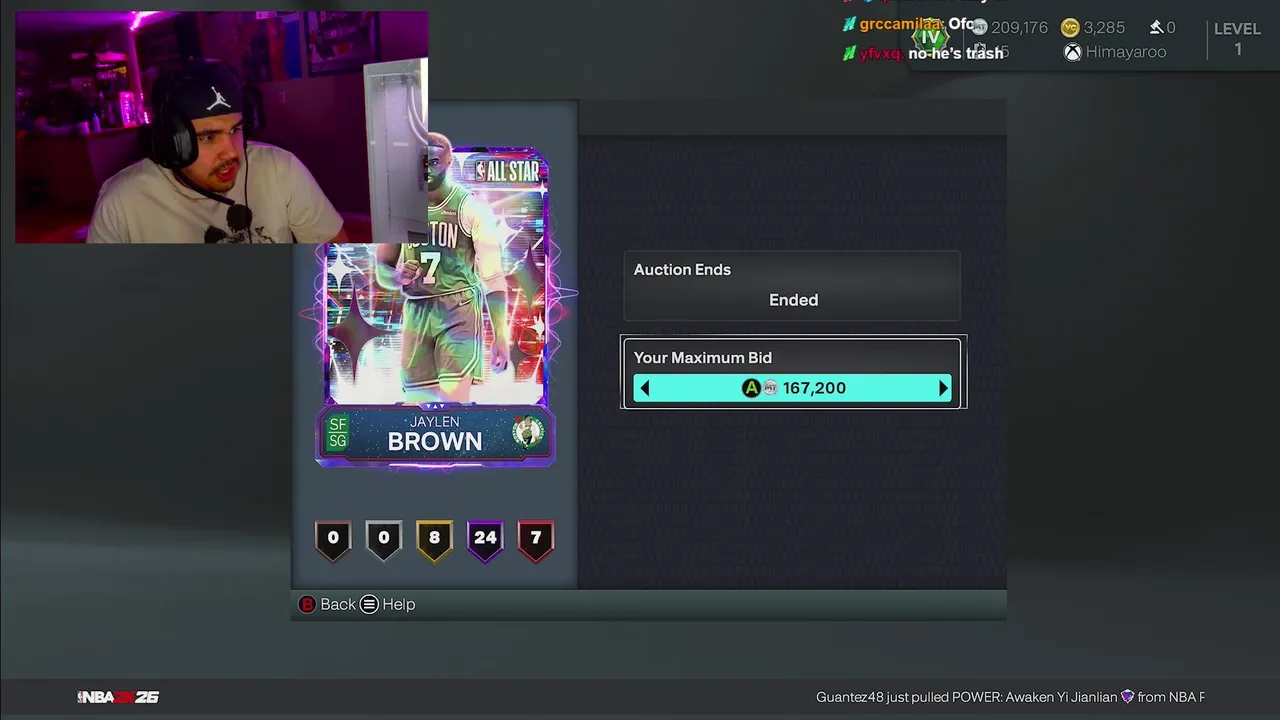Click the tier IV emblem icon
This screenshot has width=1280, height=720.
tap(931, 38)
